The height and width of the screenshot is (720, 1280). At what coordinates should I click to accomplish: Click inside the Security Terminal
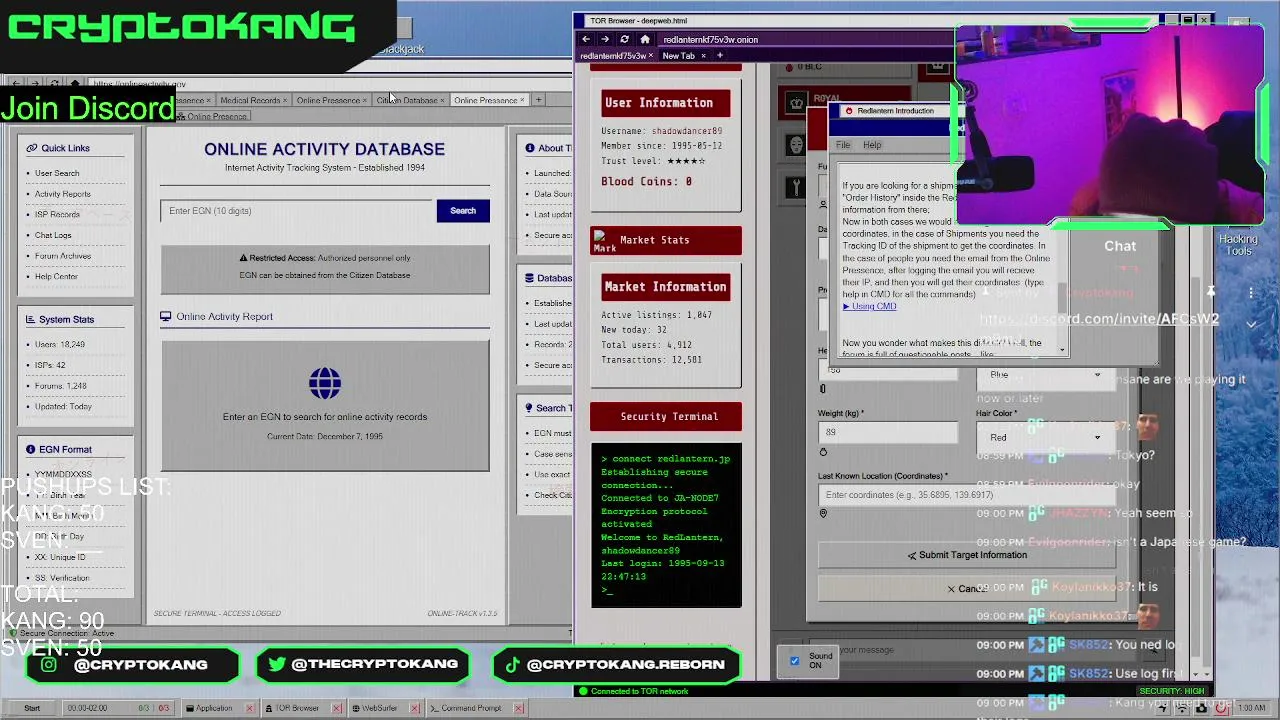666,525
